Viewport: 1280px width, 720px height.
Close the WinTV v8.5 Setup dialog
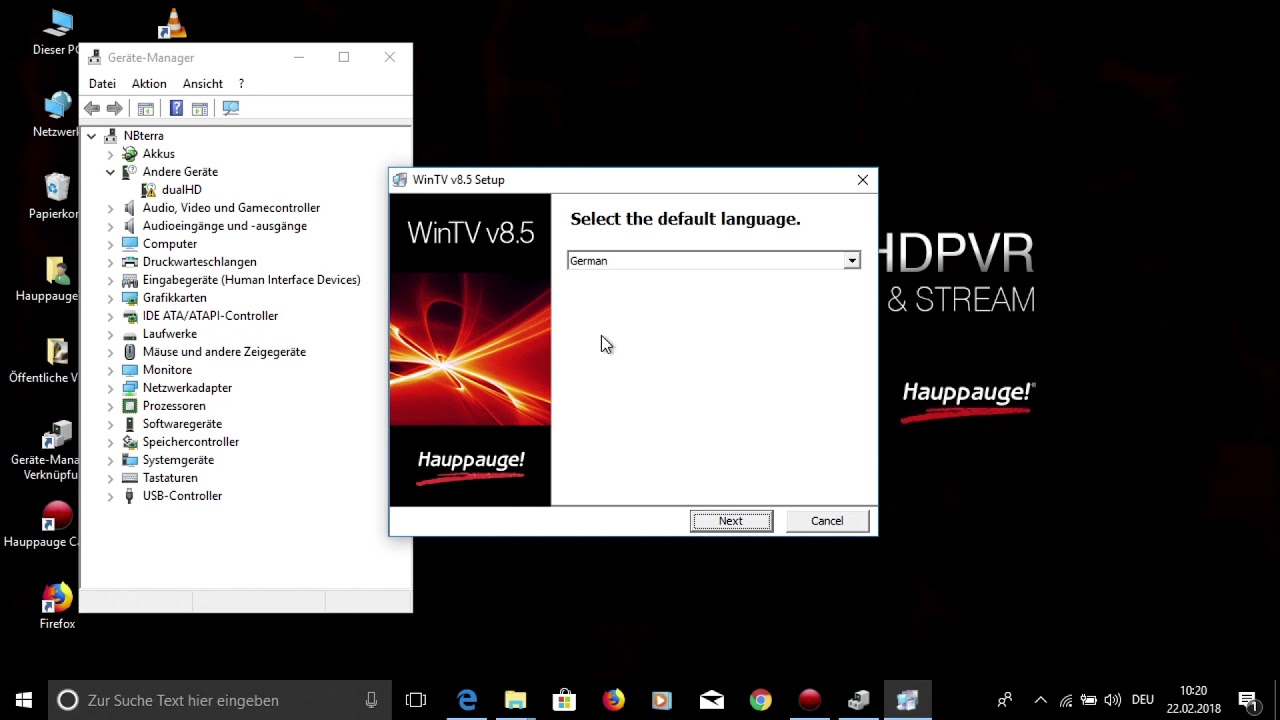pos(862,180)
